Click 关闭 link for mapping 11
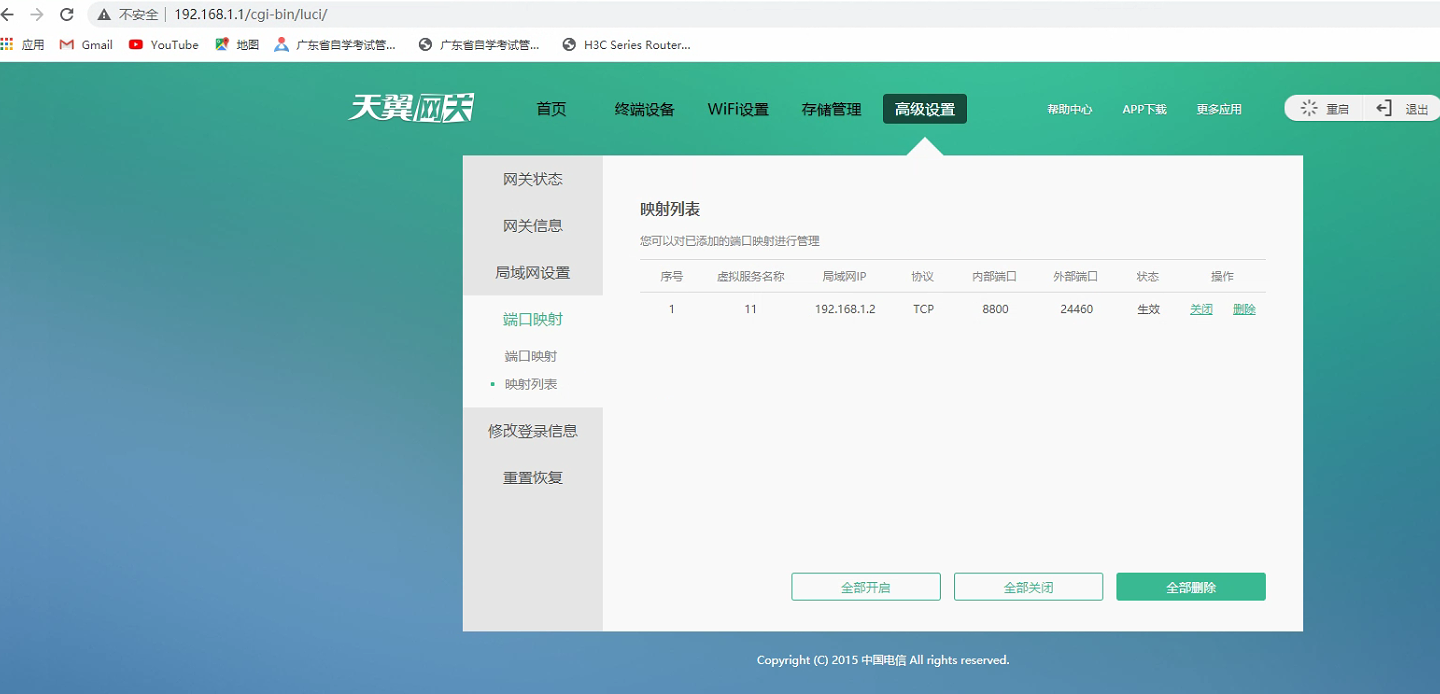1440x694 pixels. [1201, 309]
